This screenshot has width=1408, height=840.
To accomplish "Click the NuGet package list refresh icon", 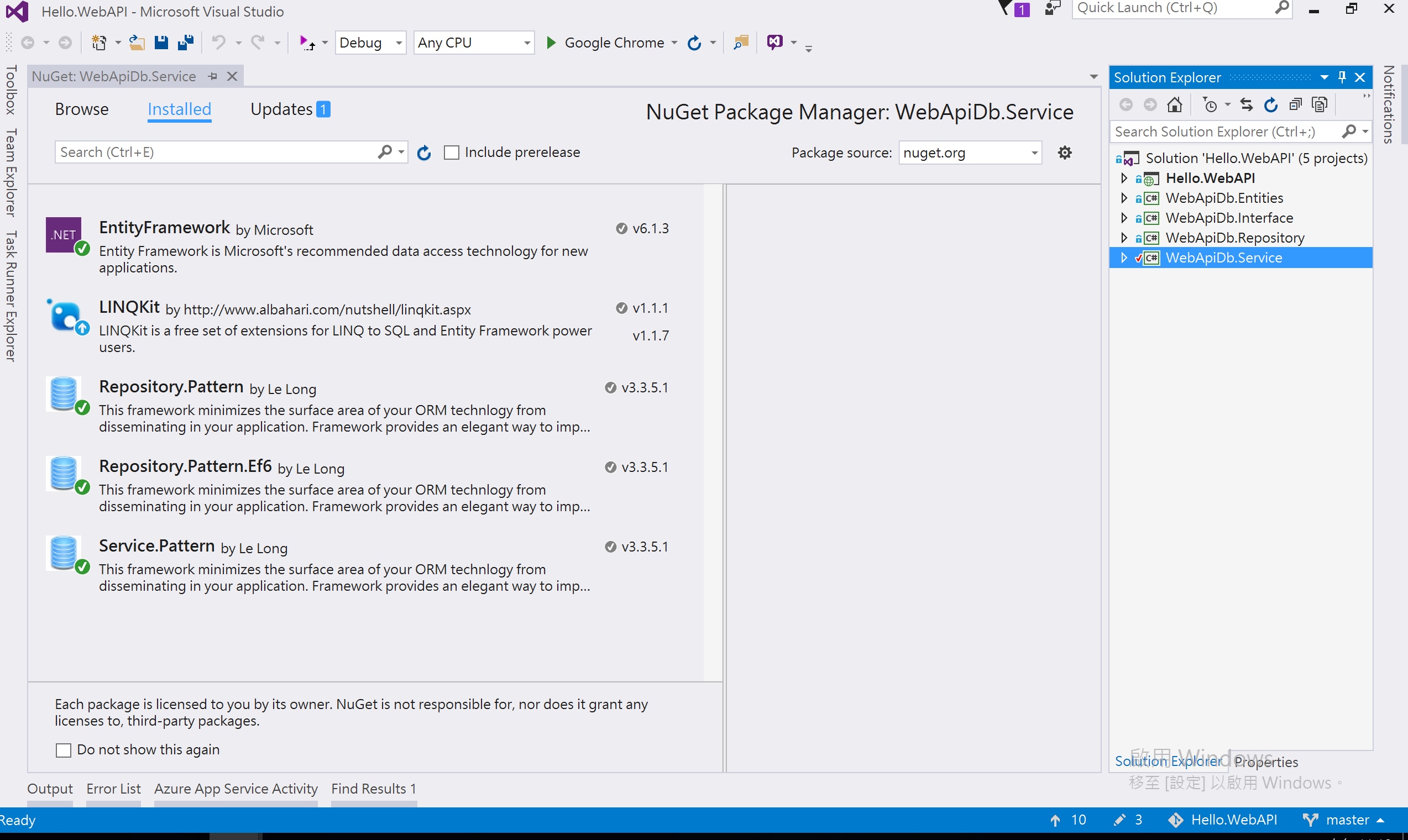I will point(424,153).
